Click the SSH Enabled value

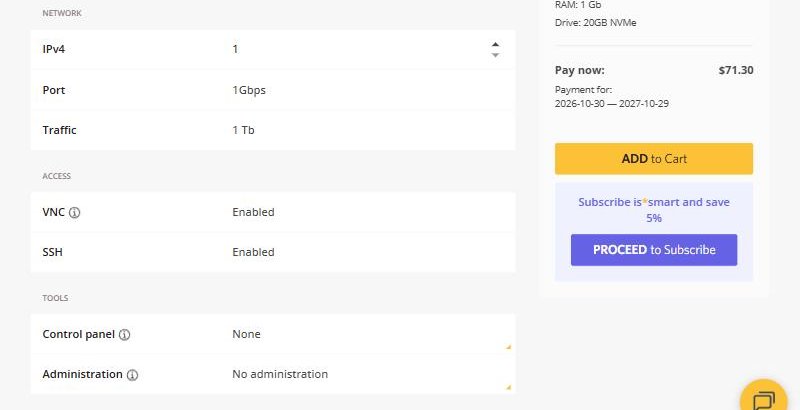click(253, 252)
